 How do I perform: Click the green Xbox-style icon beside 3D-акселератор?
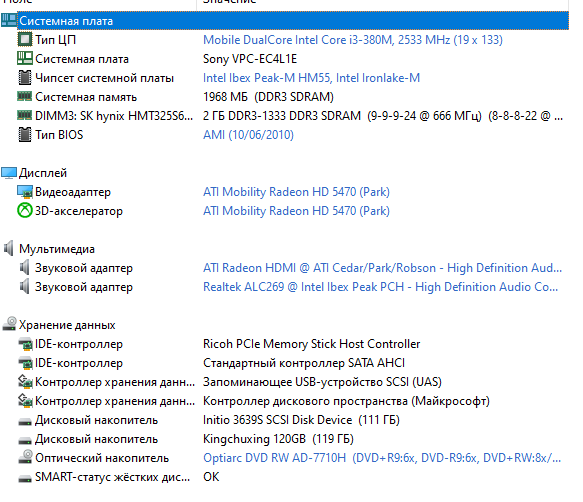[25, 210]
